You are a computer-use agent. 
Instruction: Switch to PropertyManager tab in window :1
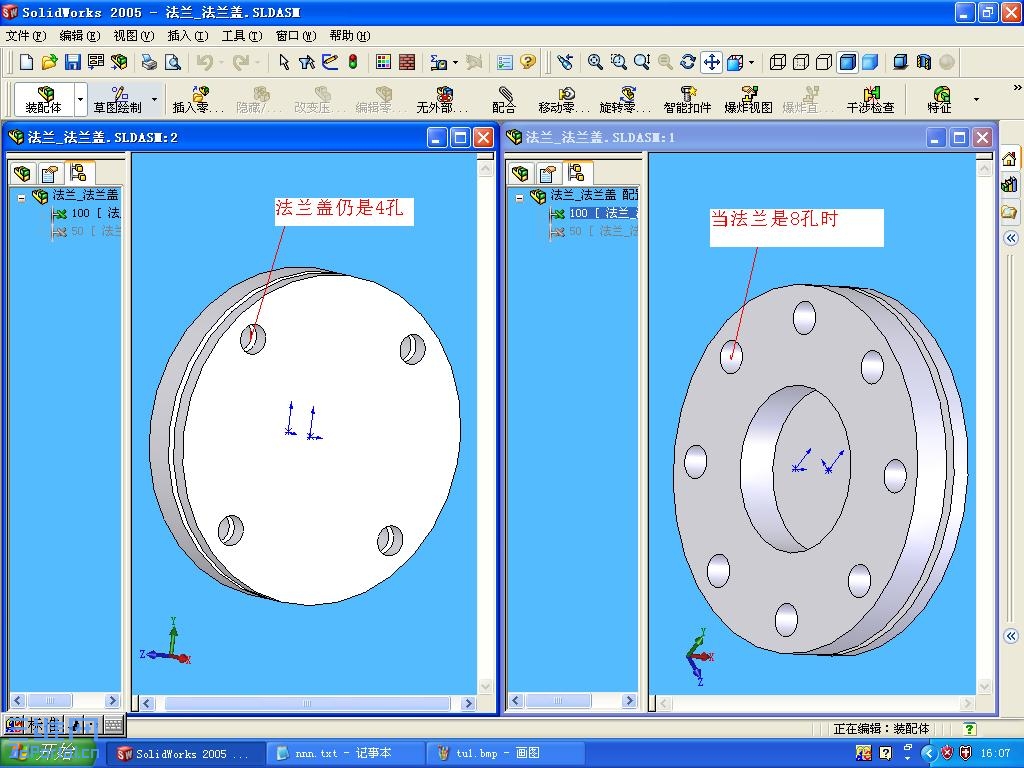pyautogui.click(x=548, y=174)
